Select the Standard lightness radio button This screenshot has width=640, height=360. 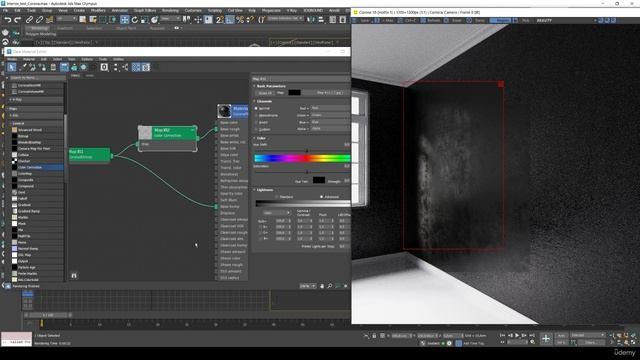276,197
